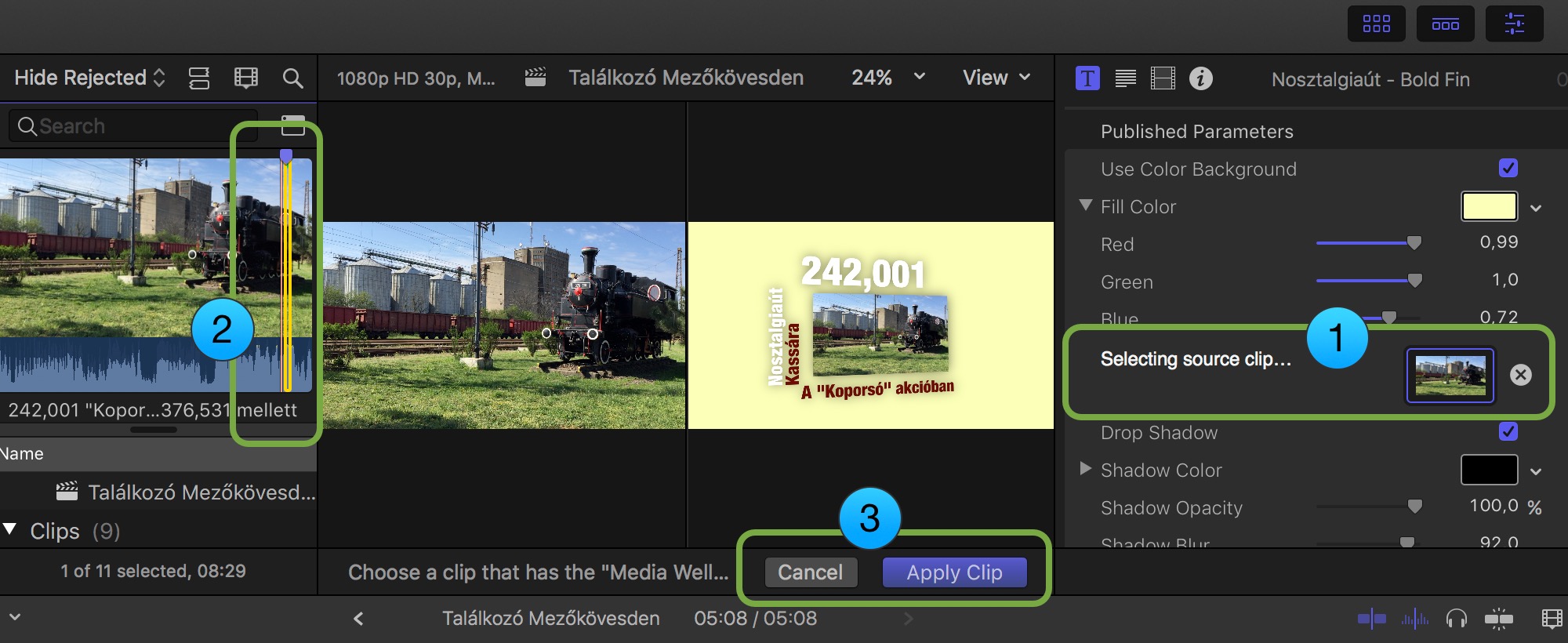Screen dimensions: 1568x643
Task: Toggle the snapping icon in bottom bar
Action: (x=1498, y=619)
